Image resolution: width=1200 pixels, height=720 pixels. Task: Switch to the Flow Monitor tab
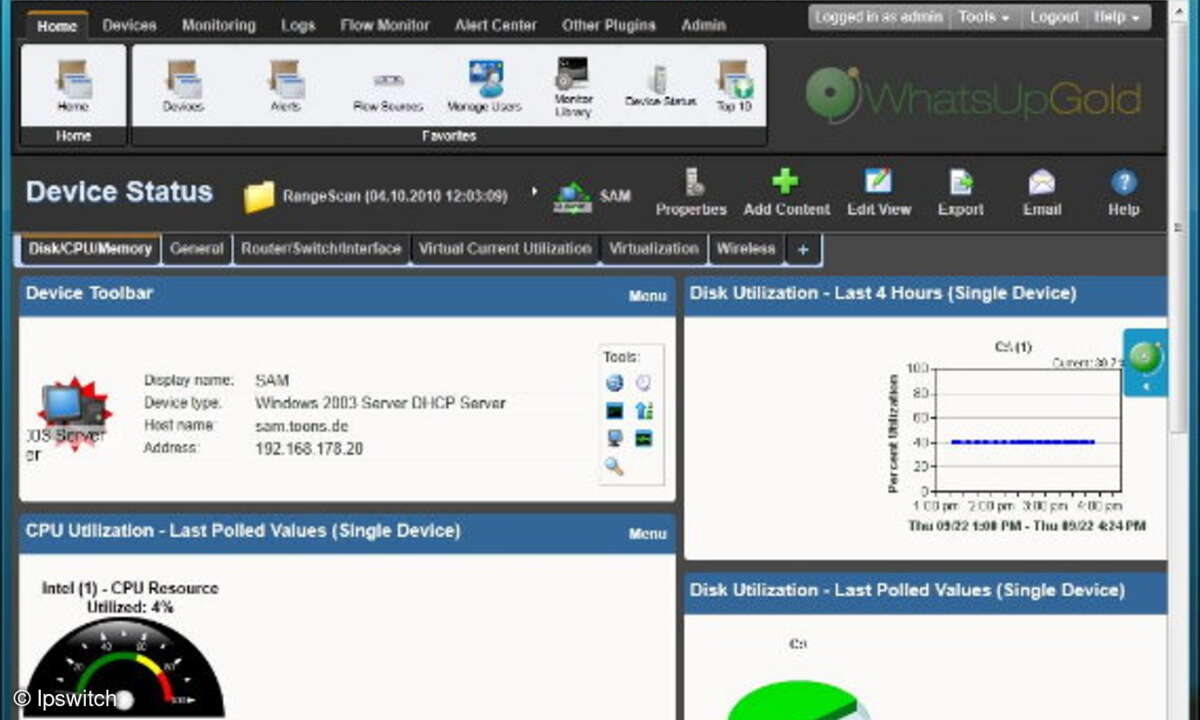coord(385,25)
